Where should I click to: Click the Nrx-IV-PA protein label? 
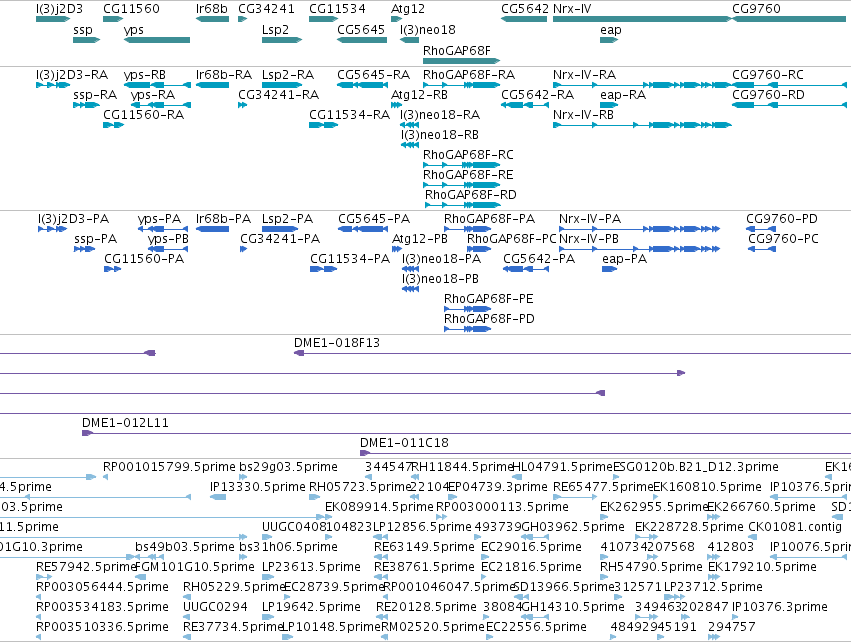click(x=590, y=219)
